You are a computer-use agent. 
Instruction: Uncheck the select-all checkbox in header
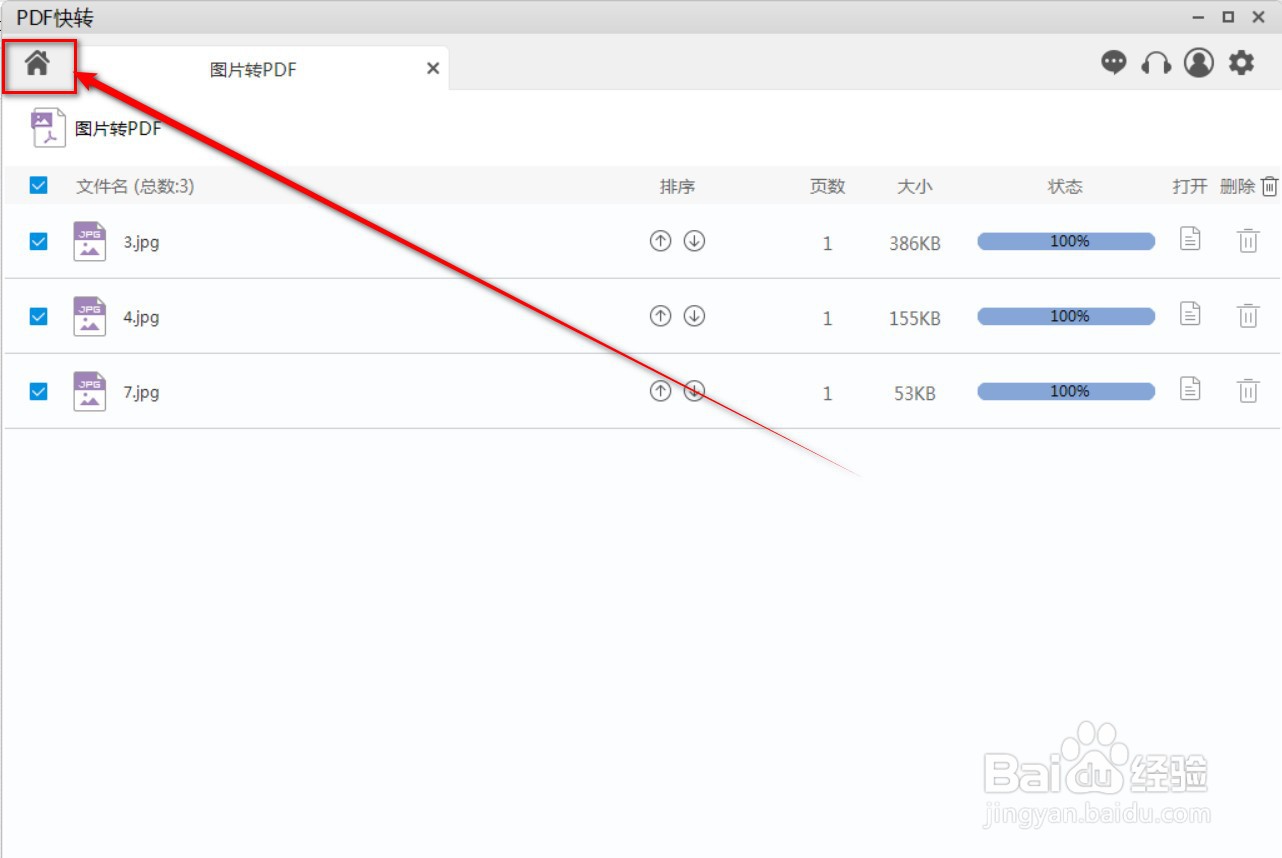(38, 186)
